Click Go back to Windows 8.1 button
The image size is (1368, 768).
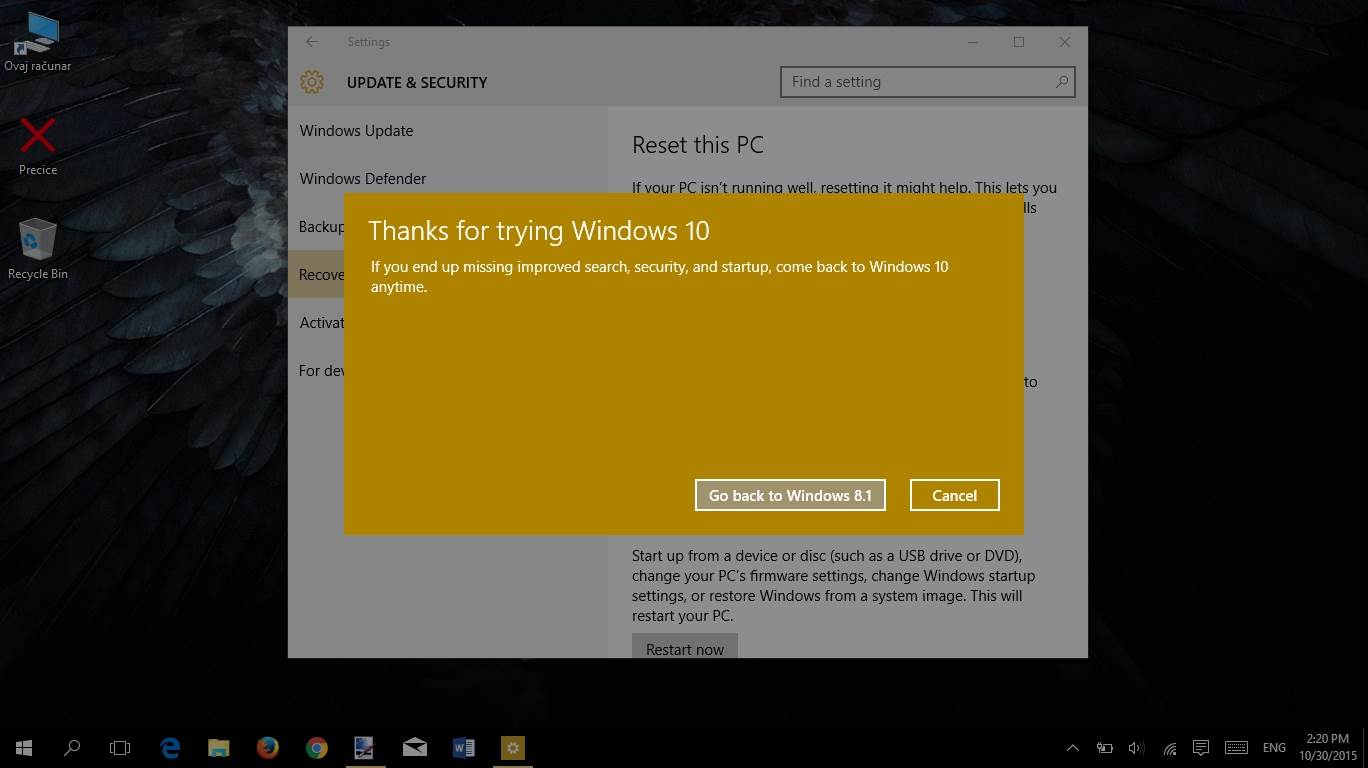click(x=790, y=495)
